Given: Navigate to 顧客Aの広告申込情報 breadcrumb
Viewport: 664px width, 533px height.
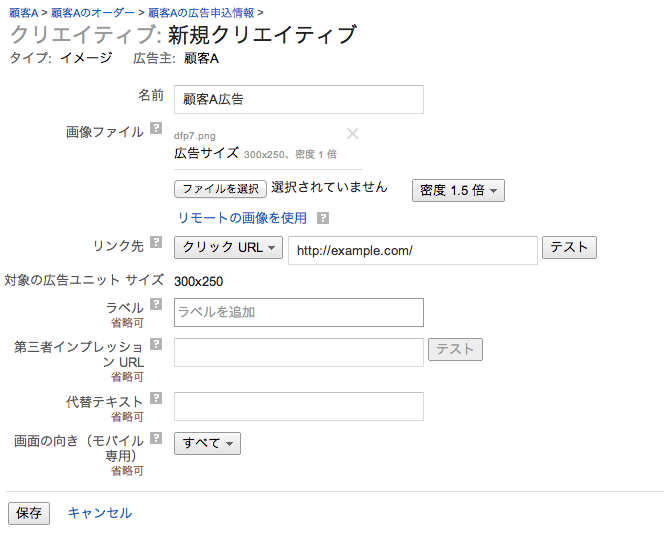Looking at the screenshot, I should coord(201,12).
